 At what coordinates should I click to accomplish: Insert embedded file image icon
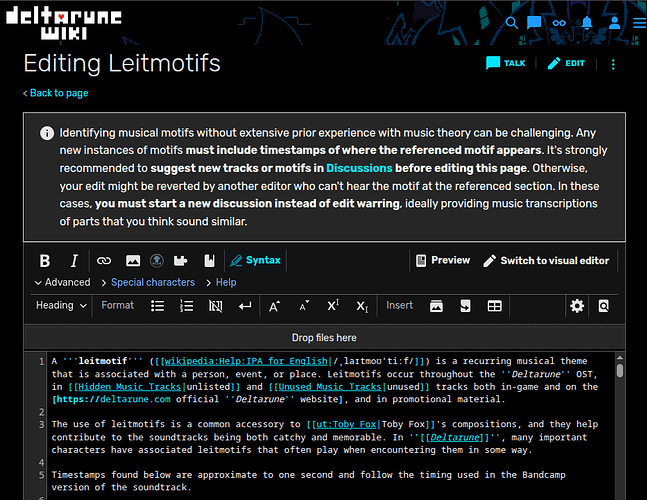(x=133, y=261)
